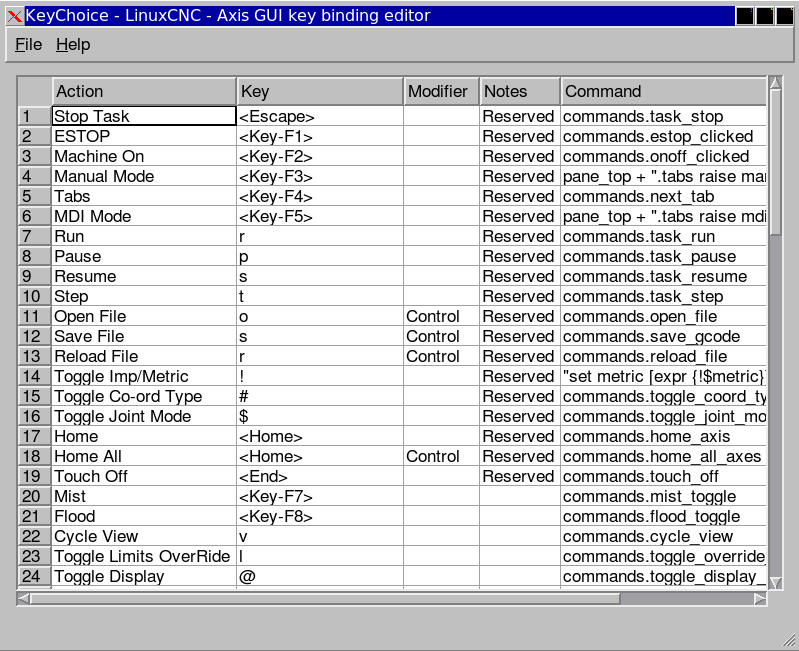Select the 'Toggle Limits OverRide' action cell
The height and width of the screenshot is (651, 799).
(144, 556)
